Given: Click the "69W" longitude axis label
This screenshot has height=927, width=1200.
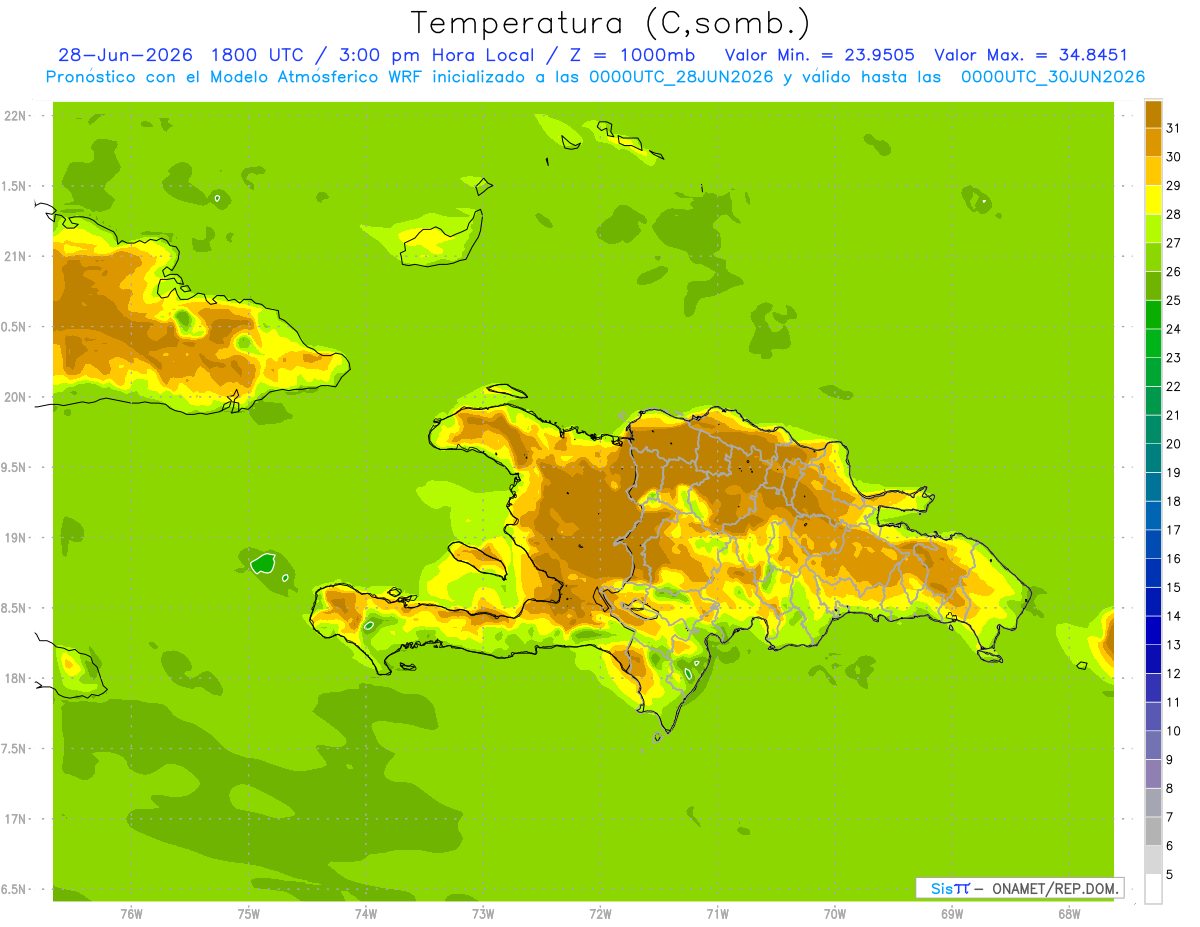Looking at the screenshot, I should [952, 914].
